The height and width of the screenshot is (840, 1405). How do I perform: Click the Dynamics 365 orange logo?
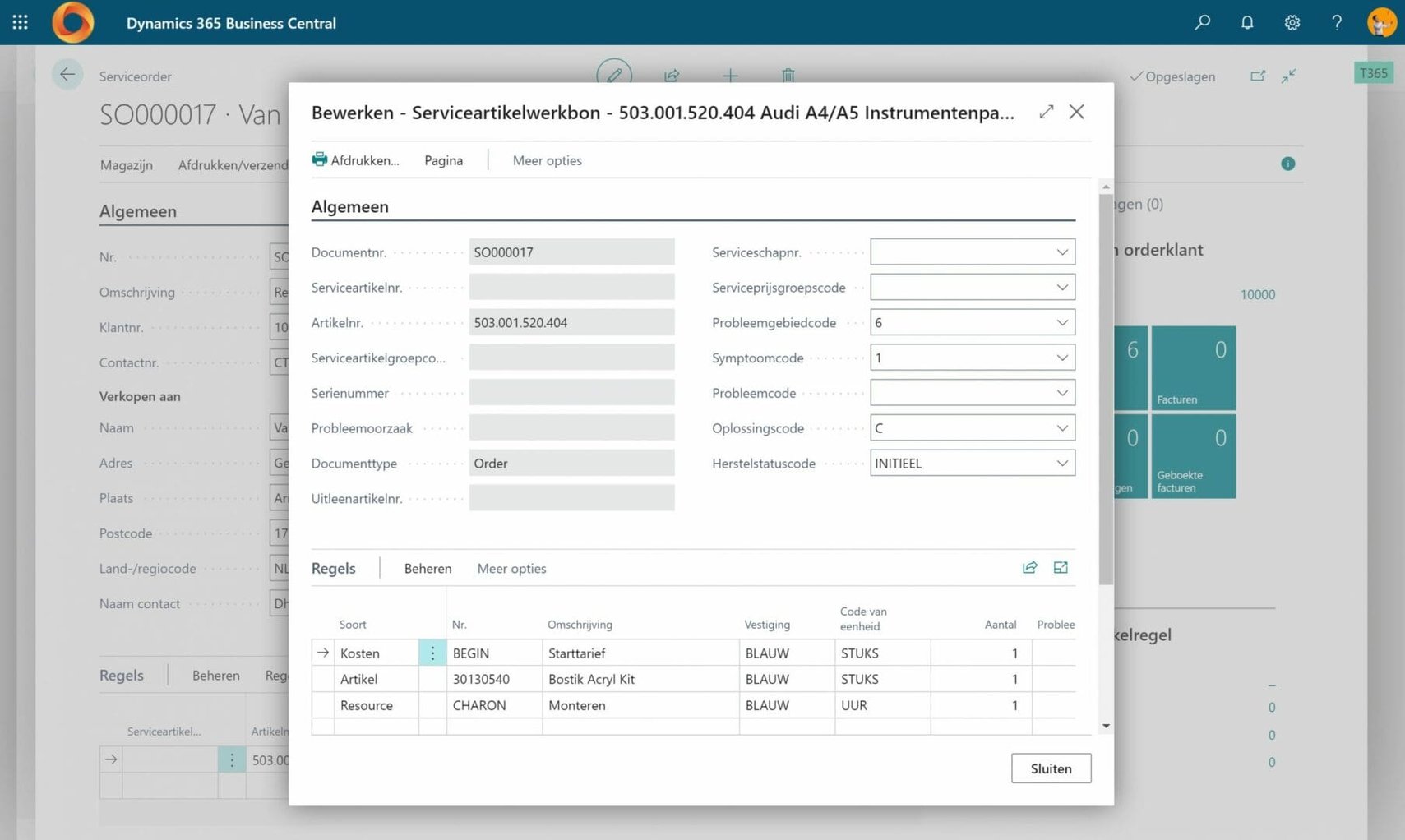coord(72,22)
